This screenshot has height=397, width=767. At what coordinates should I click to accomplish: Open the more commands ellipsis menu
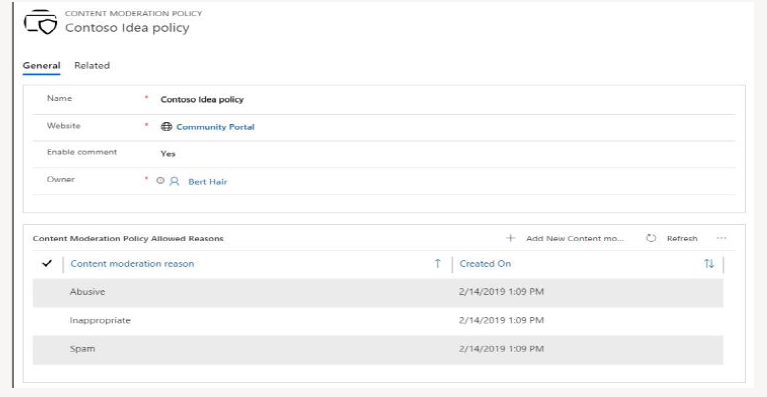721,238
